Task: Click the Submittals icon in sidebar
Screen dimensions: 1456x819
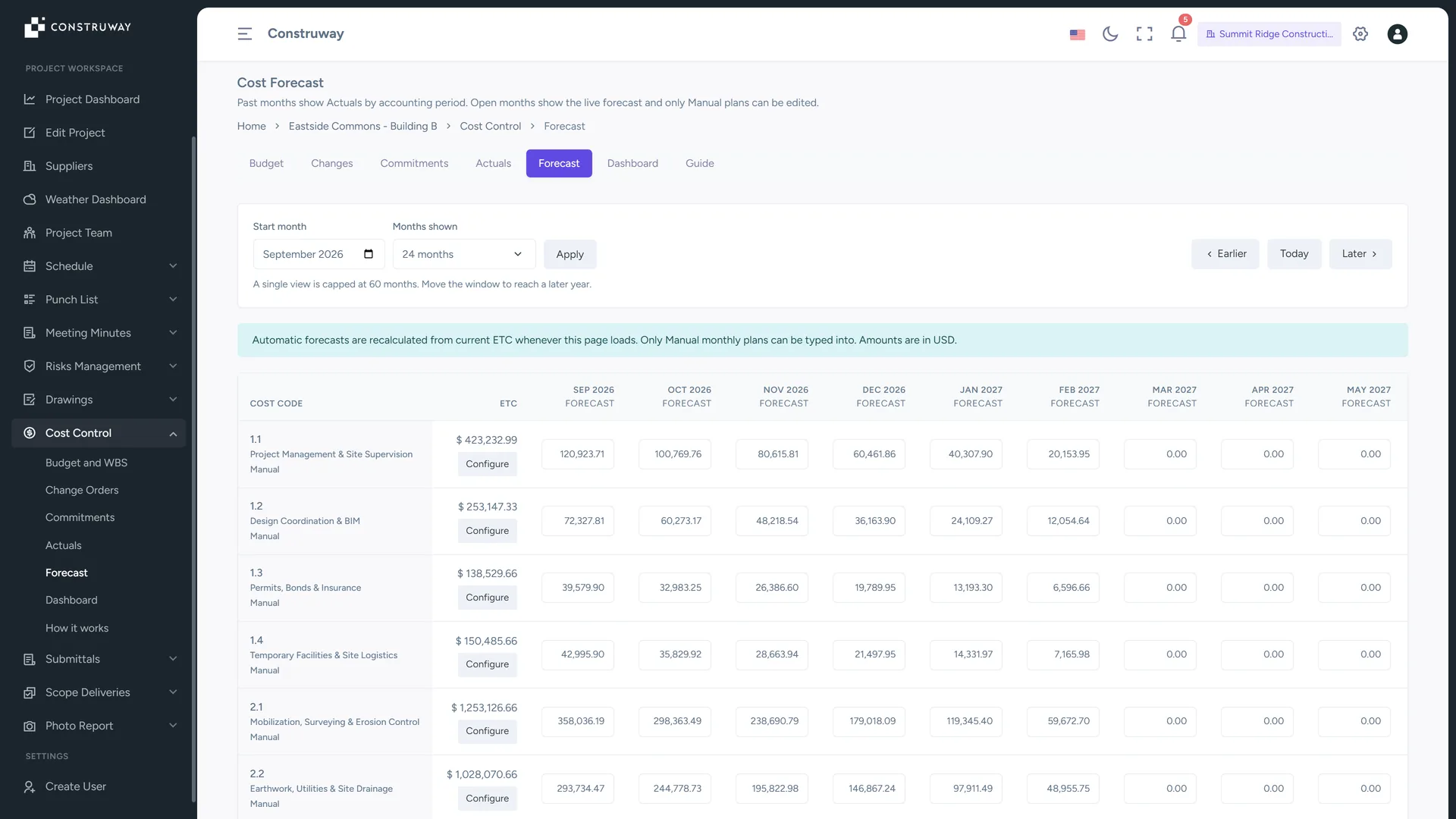Action: point(30,659)
